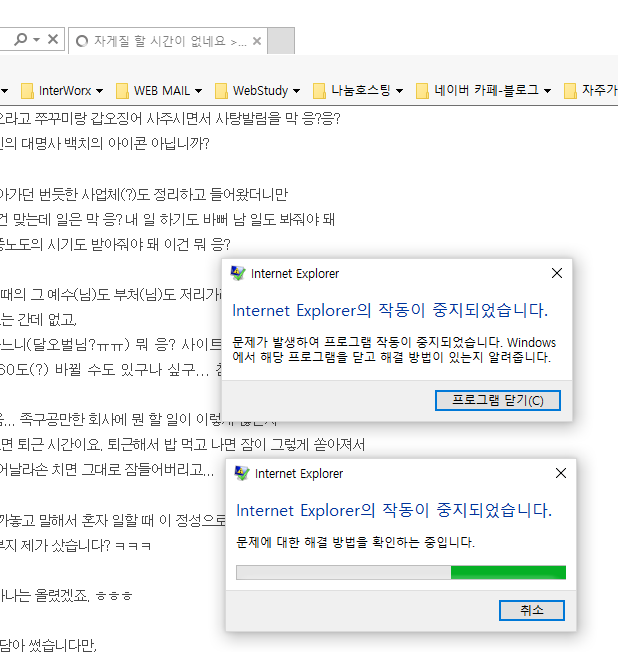Open a new blank tab

282,41
